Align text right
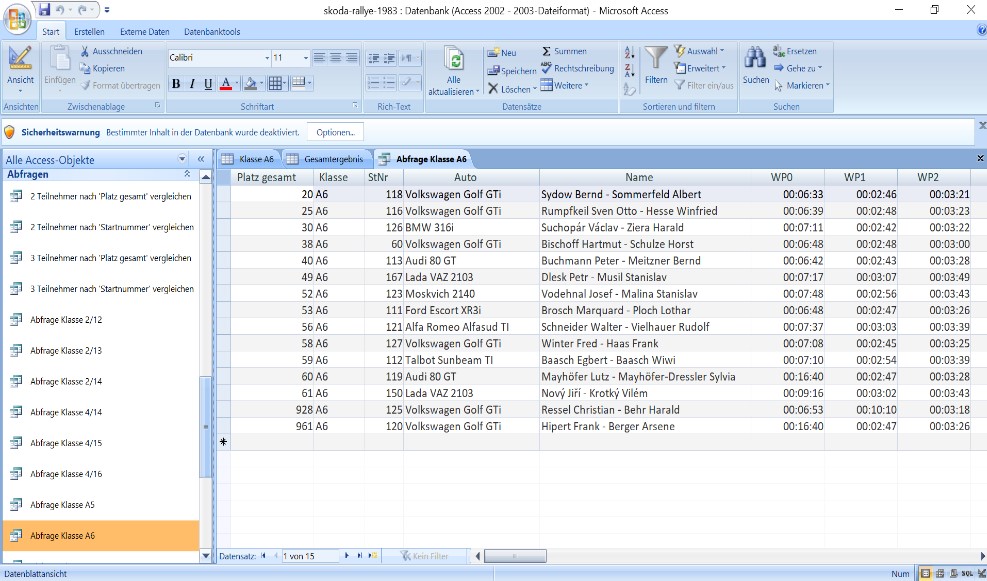 (351, 57)
